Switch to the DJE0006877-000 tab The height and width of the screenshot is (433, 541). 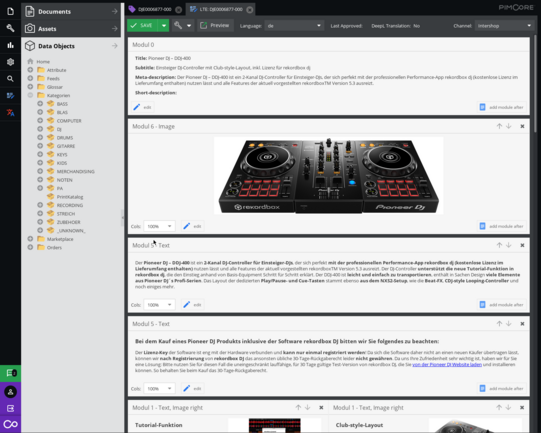(x=155, y=9)
